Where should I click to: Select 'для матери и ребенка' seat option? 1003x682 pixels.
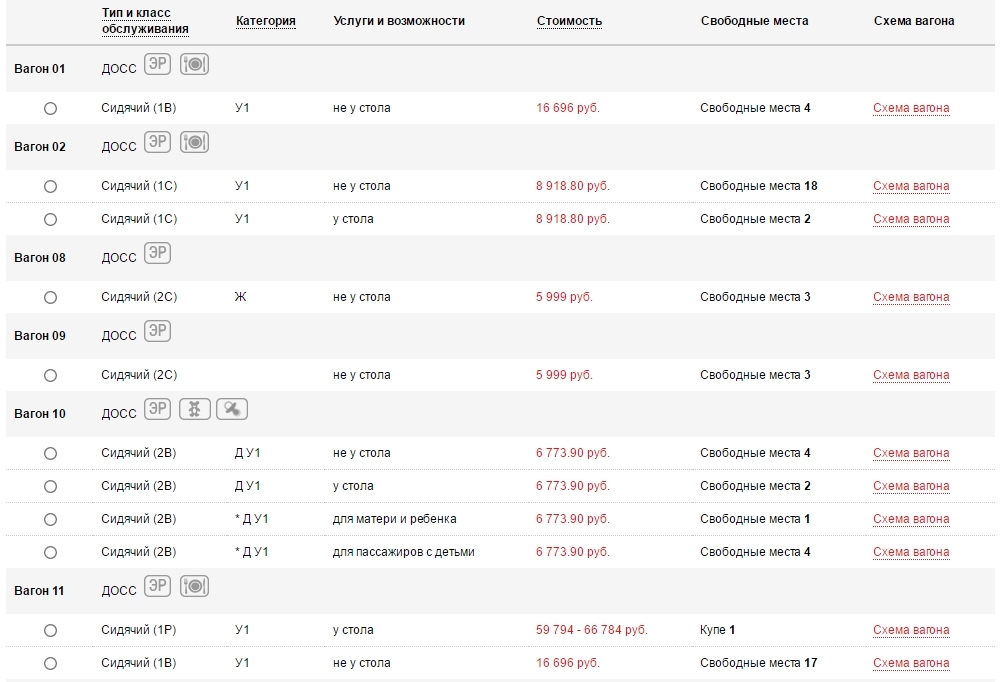(x=51, y=519)
